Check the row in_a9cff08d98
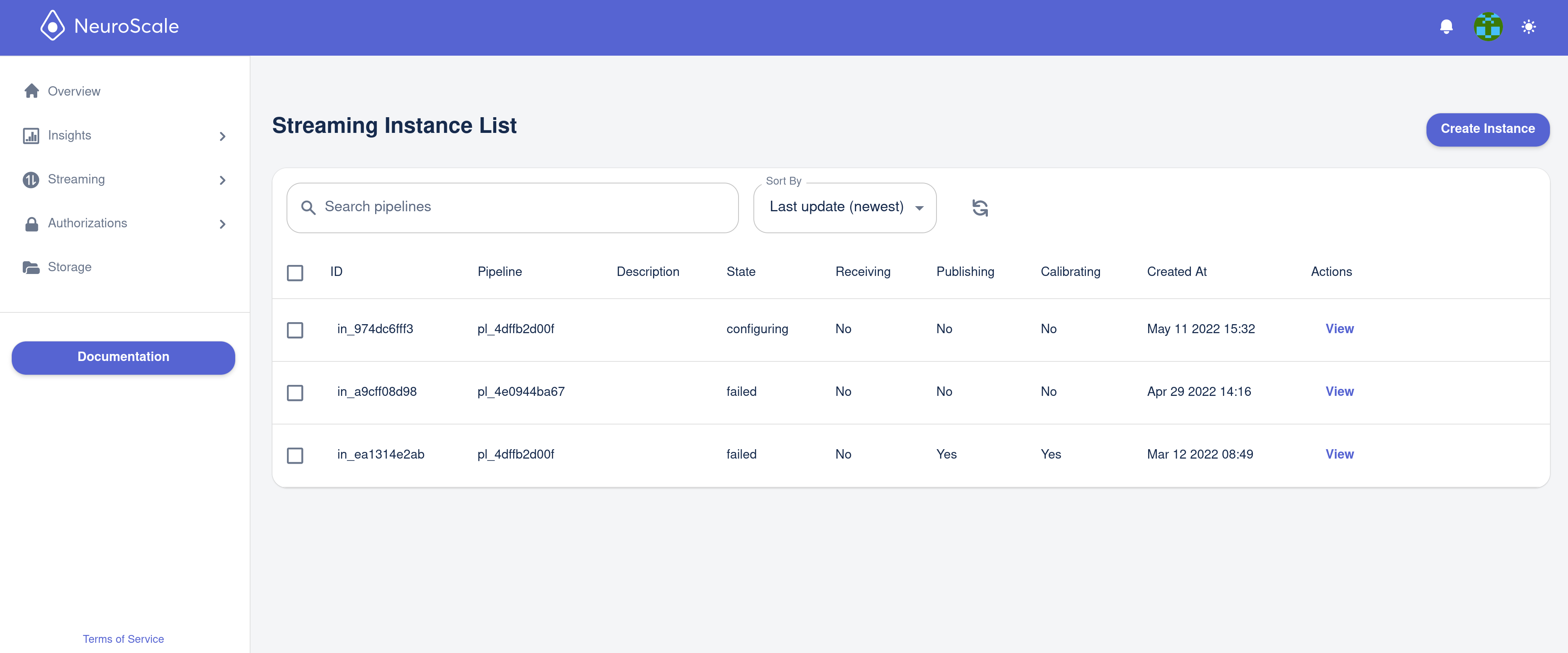Screen dimensions: 1568x653 tap(295, 392)
